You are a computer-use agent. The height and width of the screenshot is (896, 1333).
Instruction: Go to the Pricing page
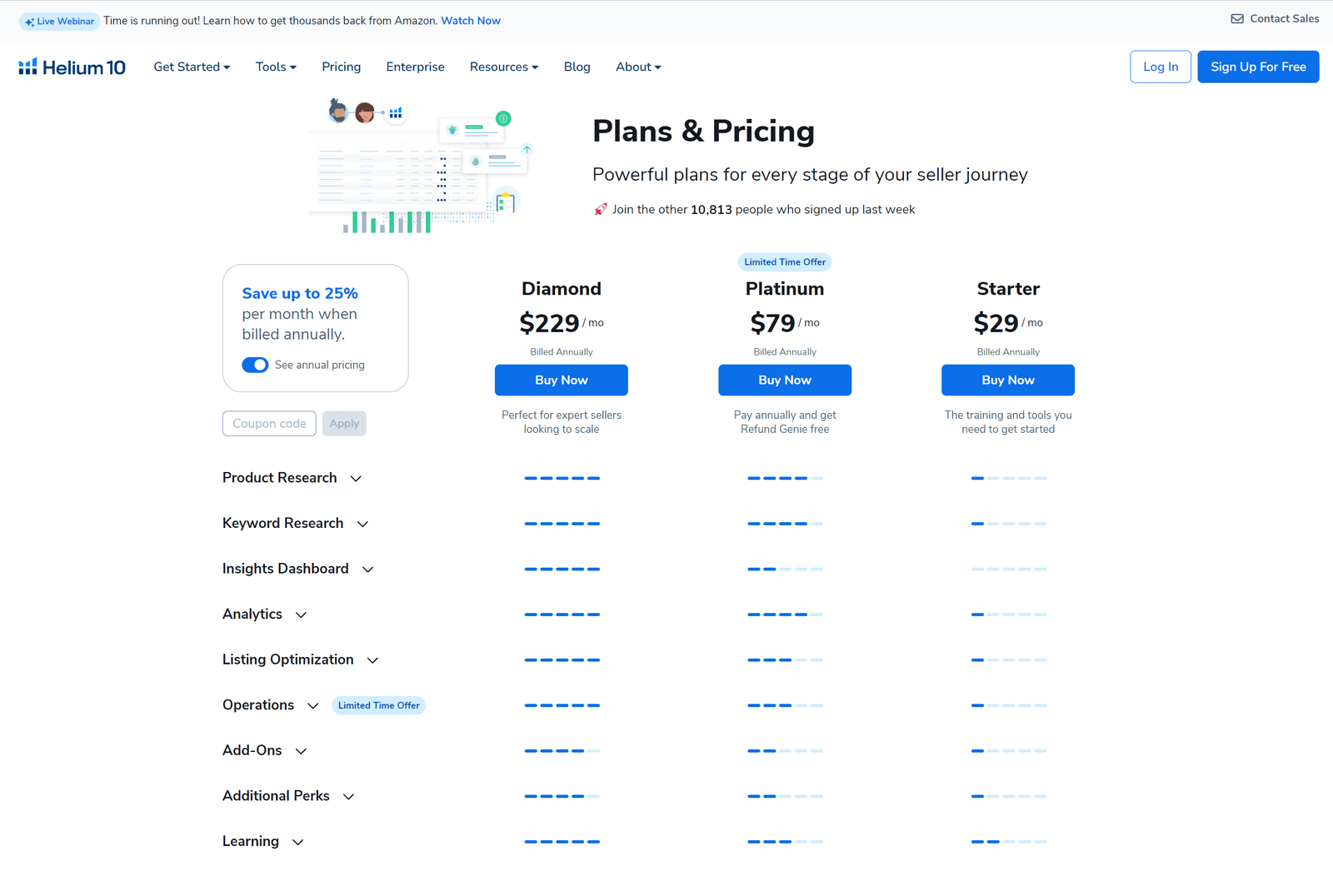(x=342, y=67)
